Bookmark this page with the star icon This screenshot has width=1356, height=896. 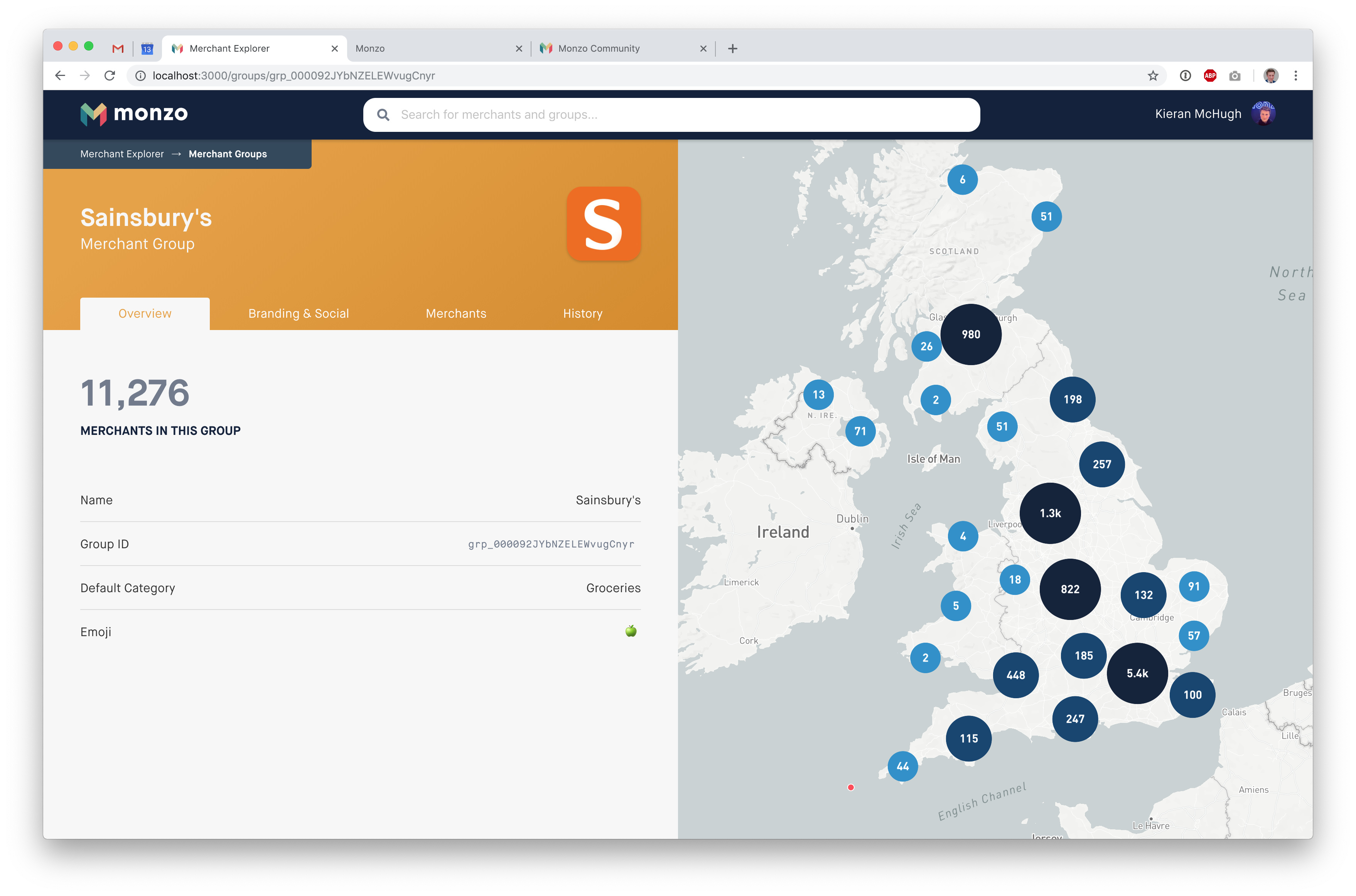tap(1152, 76)
